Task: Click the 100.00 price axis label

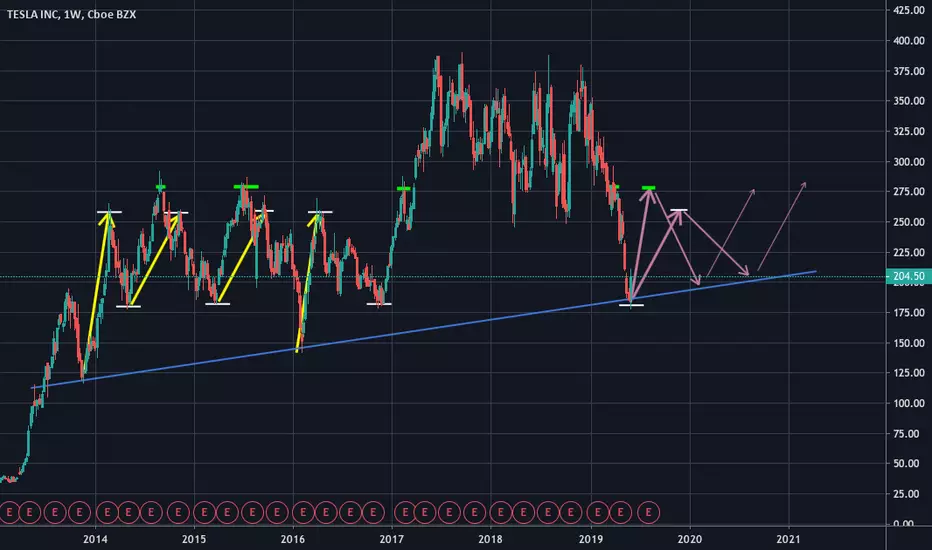Action: (909, 403)
